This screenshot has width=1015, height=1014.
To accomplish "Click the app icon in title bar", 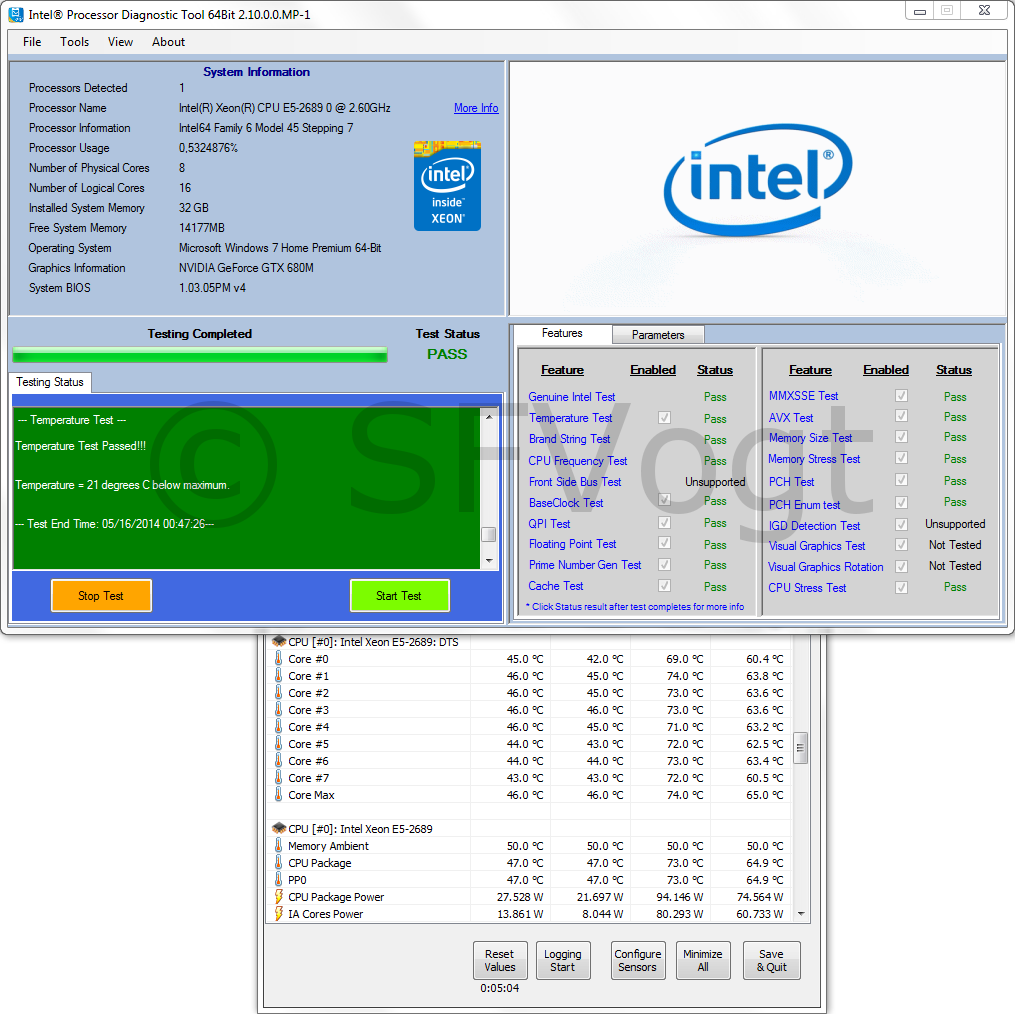I will pyautogui.click(x=16, y=14).
